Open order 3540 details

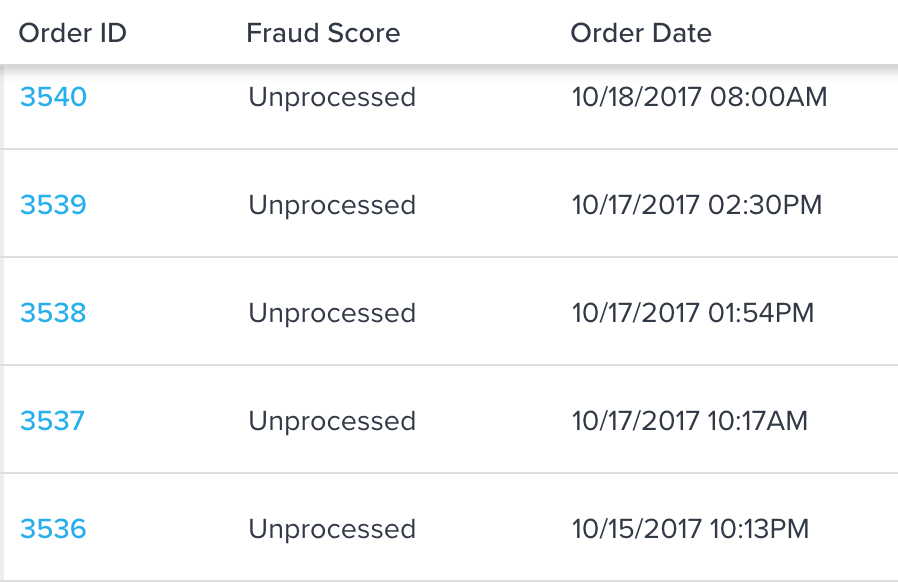coord(52,97)
